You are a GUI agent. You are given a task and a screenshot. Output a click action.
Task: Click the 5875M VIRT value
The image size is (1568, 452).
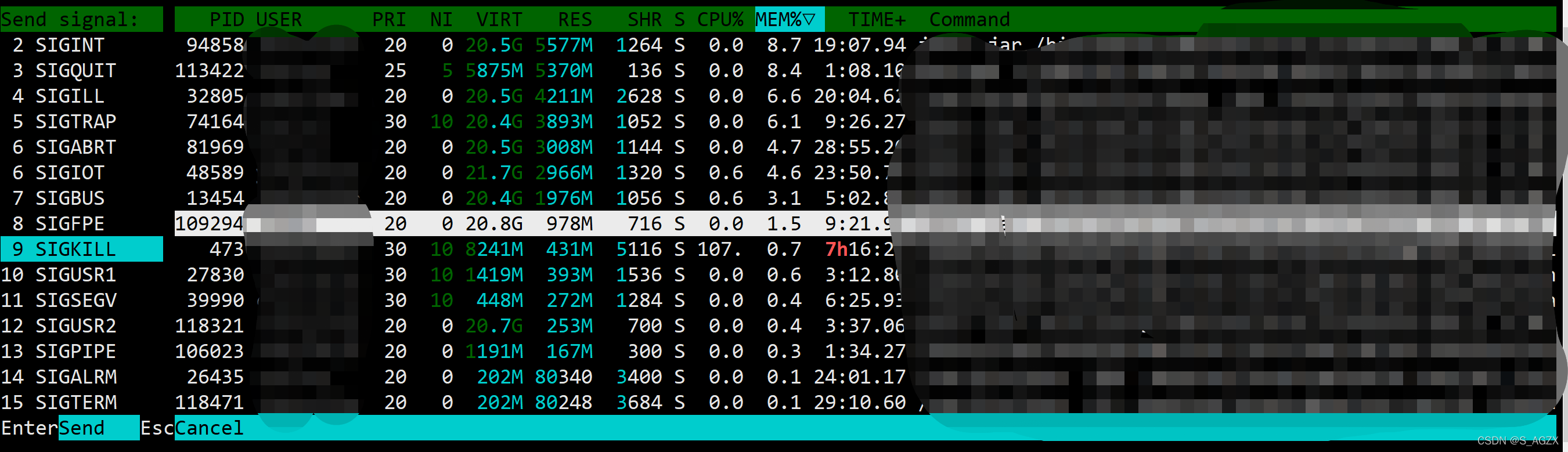click(x=493, y=71)
